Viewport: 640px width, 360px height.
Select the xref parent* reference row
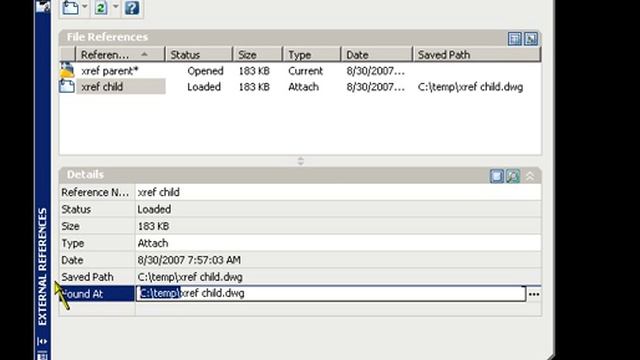pyautogui.click(x=300, y=71)
